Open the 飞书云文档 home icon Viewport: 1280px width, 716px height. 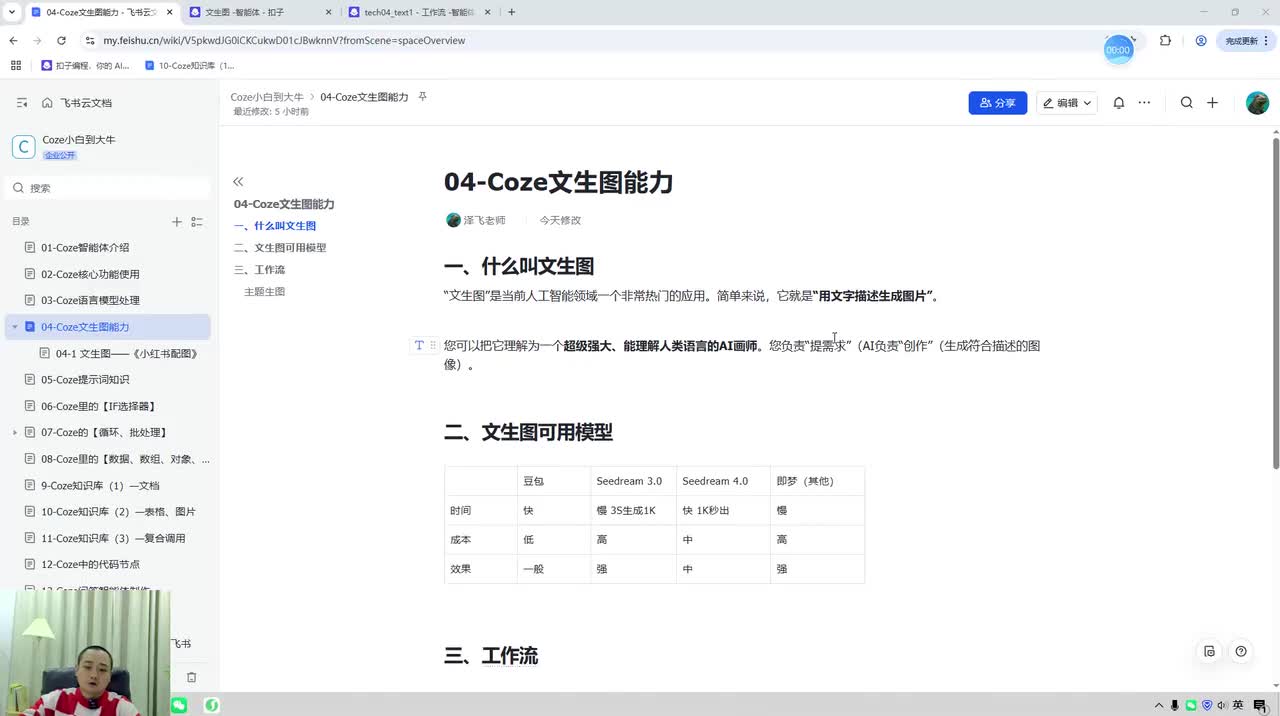47,103
